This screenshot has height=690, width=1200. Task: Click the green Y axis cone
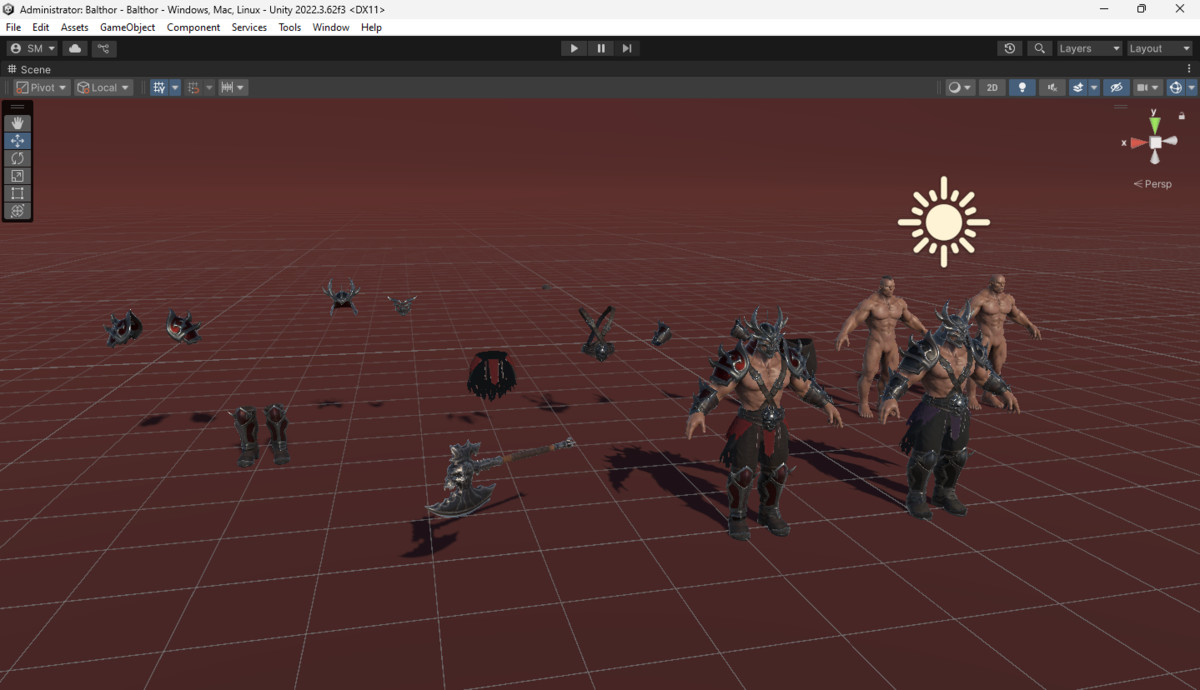point(1155,124)
